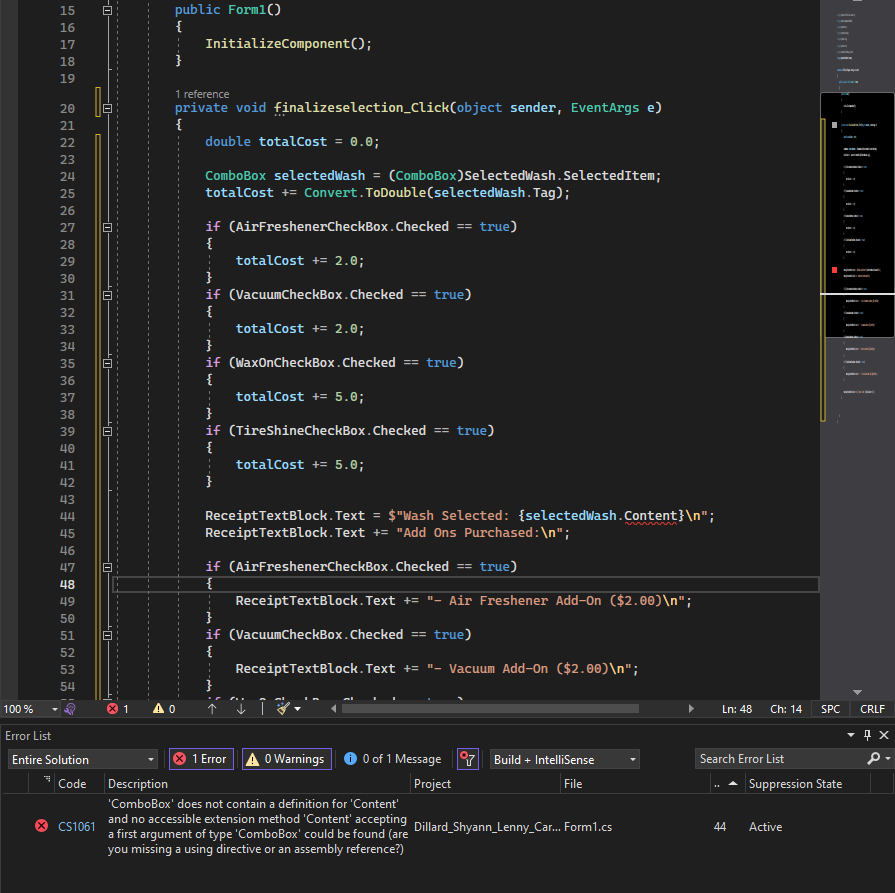This screenshot has width=895, height=893.
Task: Collapse the VacuumCheckBox if block on line 31
Action: click(x=107, y=295)
